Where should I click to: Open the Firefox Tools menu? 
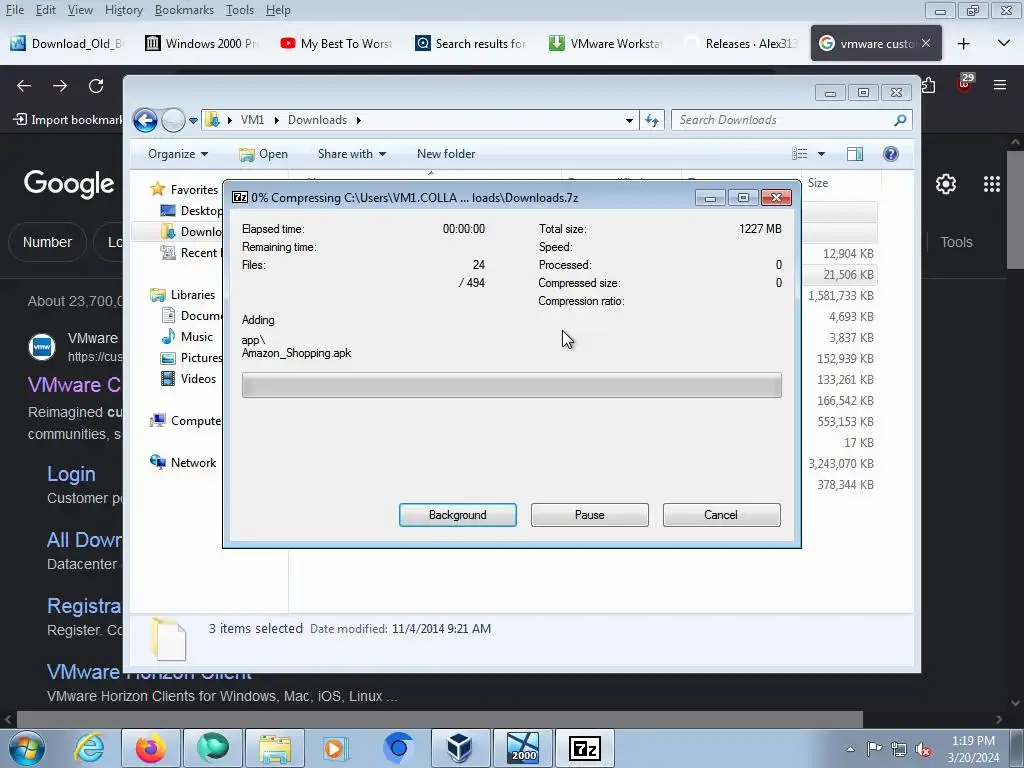(x=240, y=10)
